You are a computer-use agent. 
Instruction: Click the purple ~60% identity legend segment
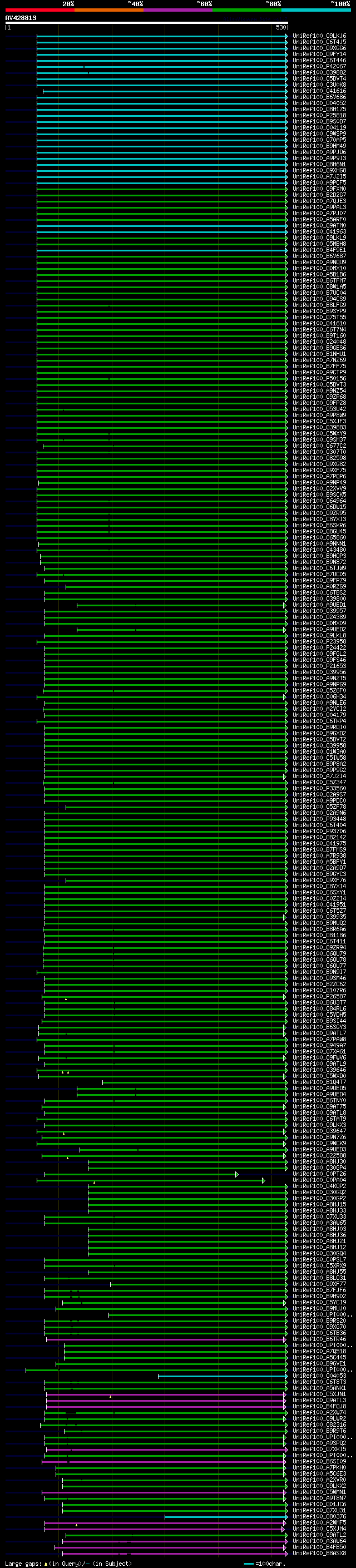[x=179, y=10]
